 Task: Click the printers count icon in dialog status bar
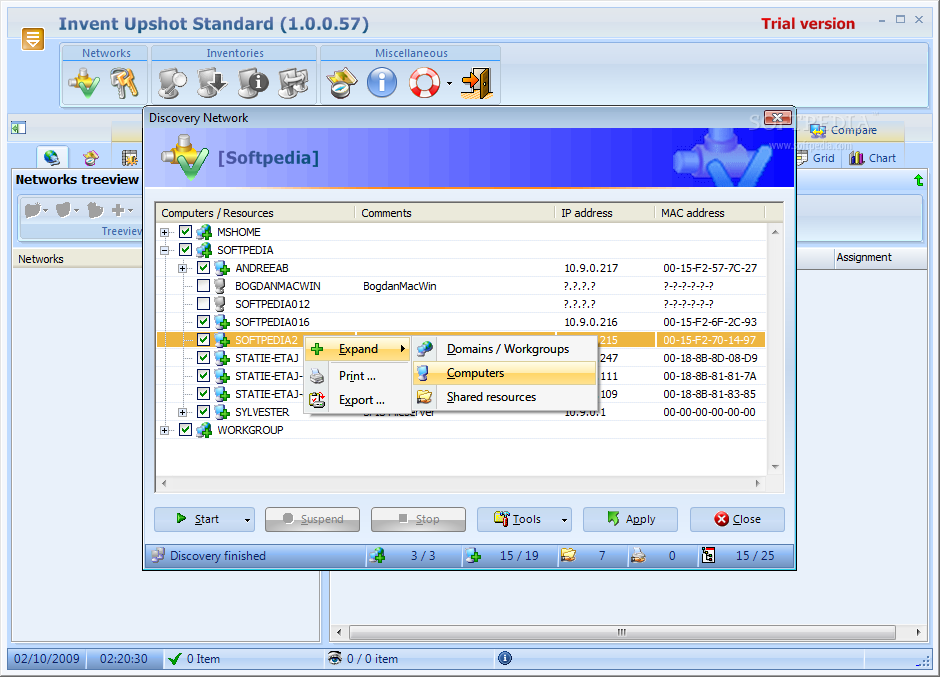click(638, 555)
